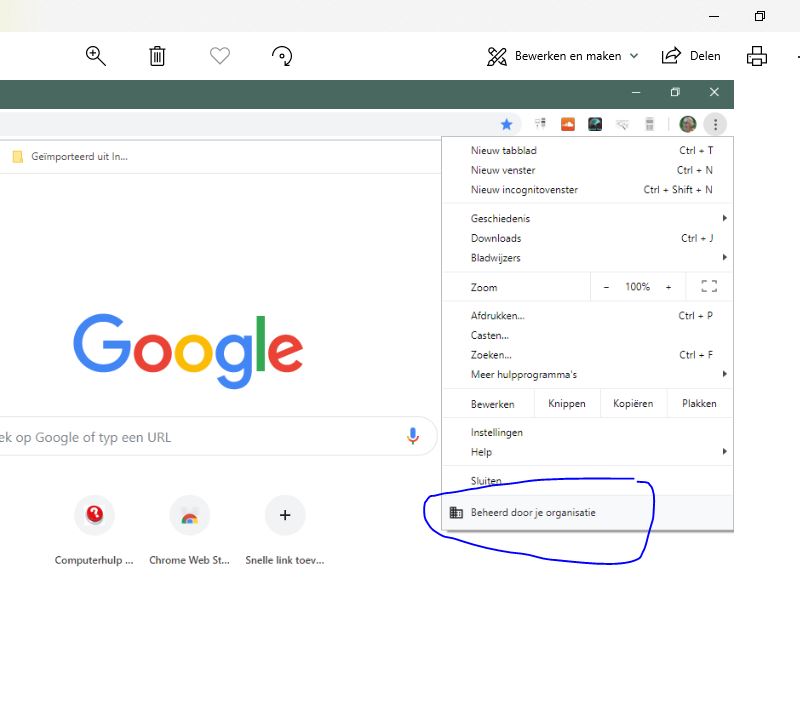800x713 pixels.
Task: Click Snelle link toevoegen plus tile
Action: (x=285, y=530)
